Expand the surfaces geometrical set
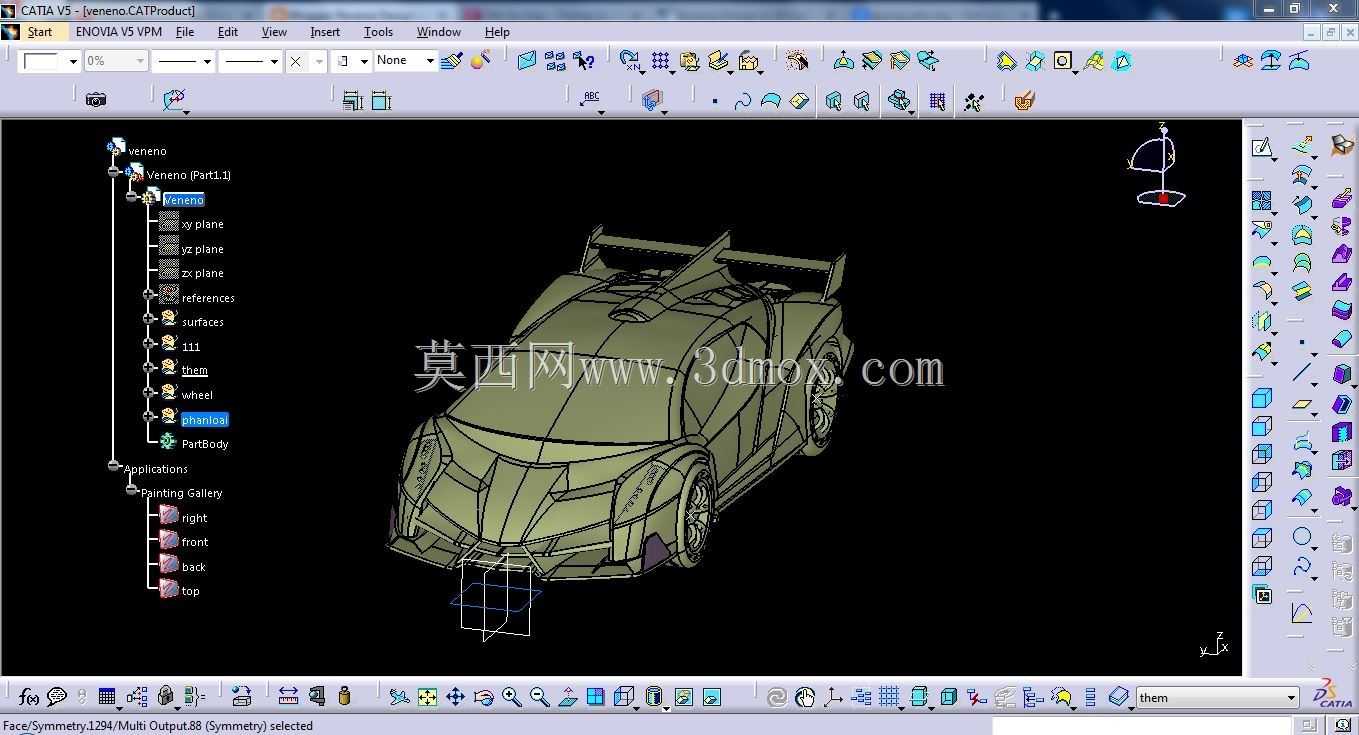This screenshot has height=735, width=1359. tap(148, 319)
